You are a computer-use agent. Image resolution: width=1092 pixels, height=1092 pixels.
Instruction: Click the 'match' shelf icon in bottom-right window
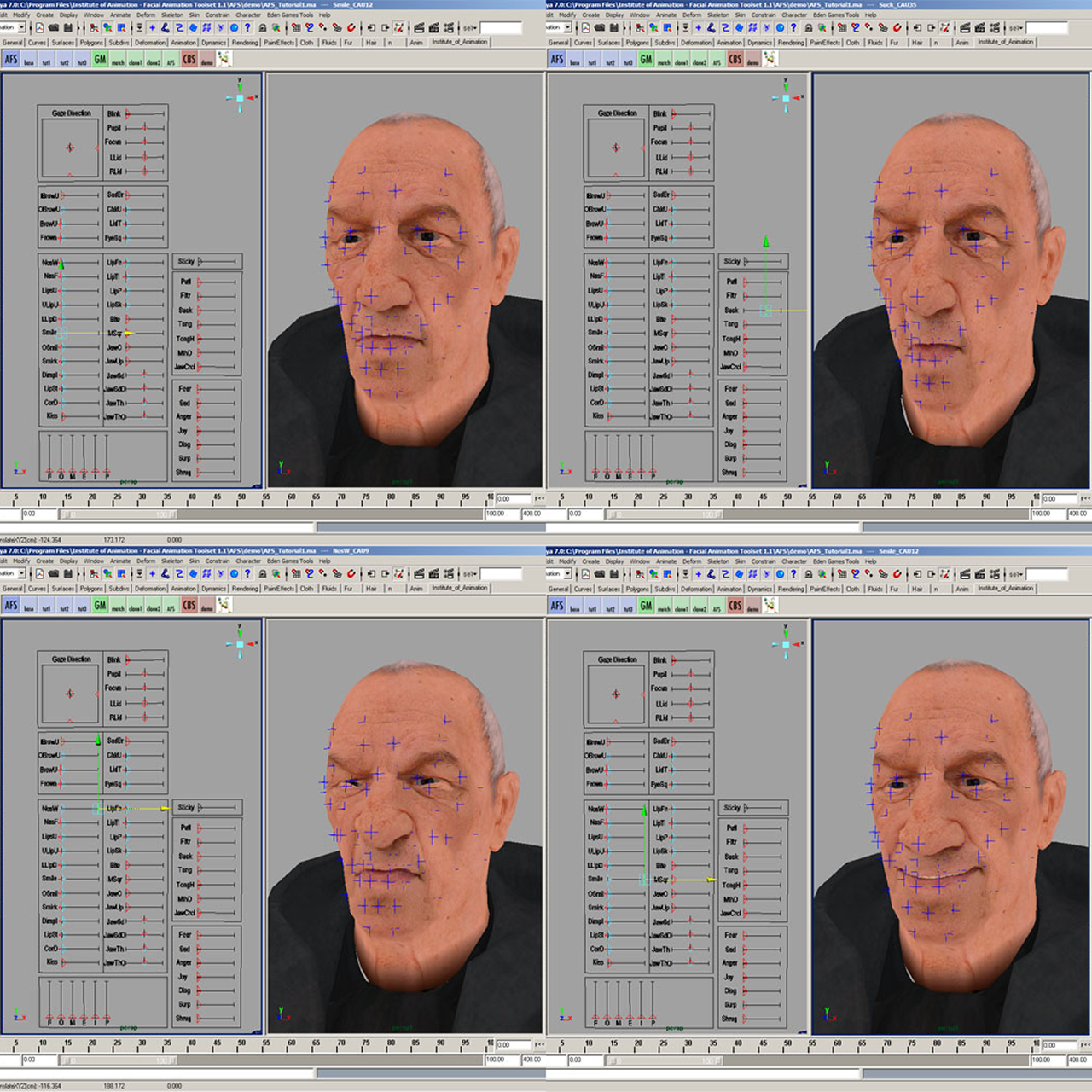click(x=664, y=606)
